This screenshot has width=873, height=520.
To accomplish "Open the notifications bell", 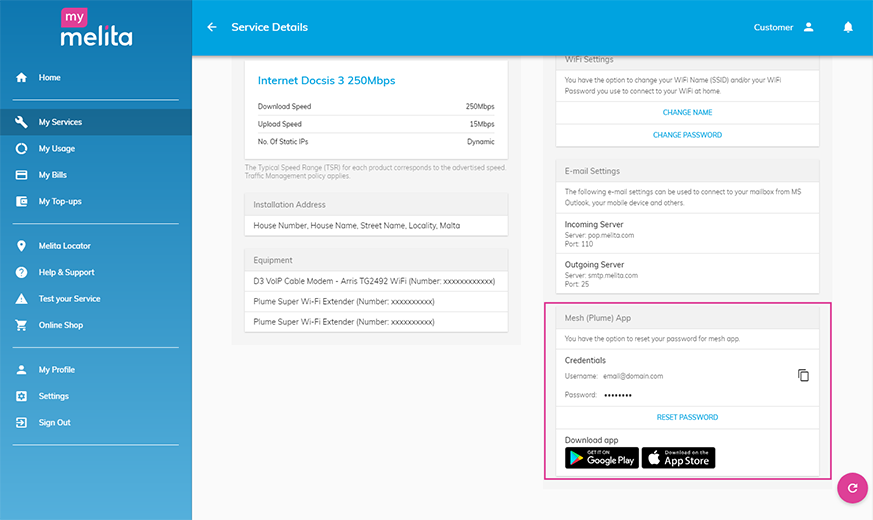I will (848, 27).
